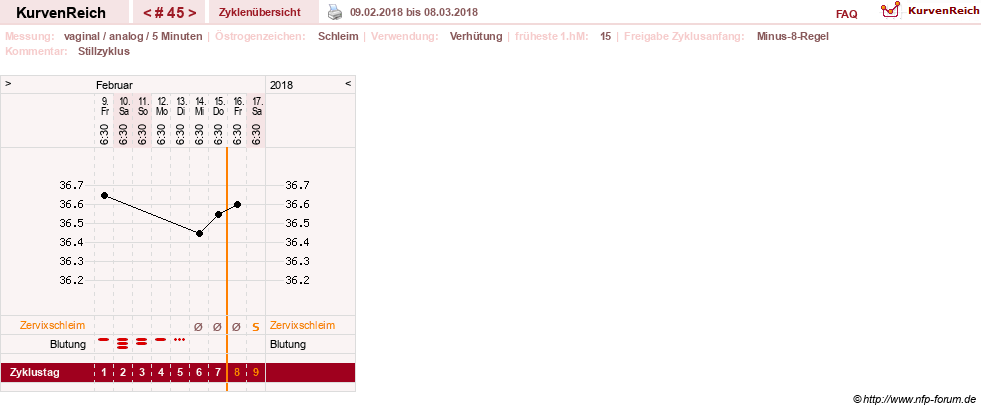Viewport: 981px width, 411px height.
Task: Click the # 45 cycle number
Action: click(170, 13)
